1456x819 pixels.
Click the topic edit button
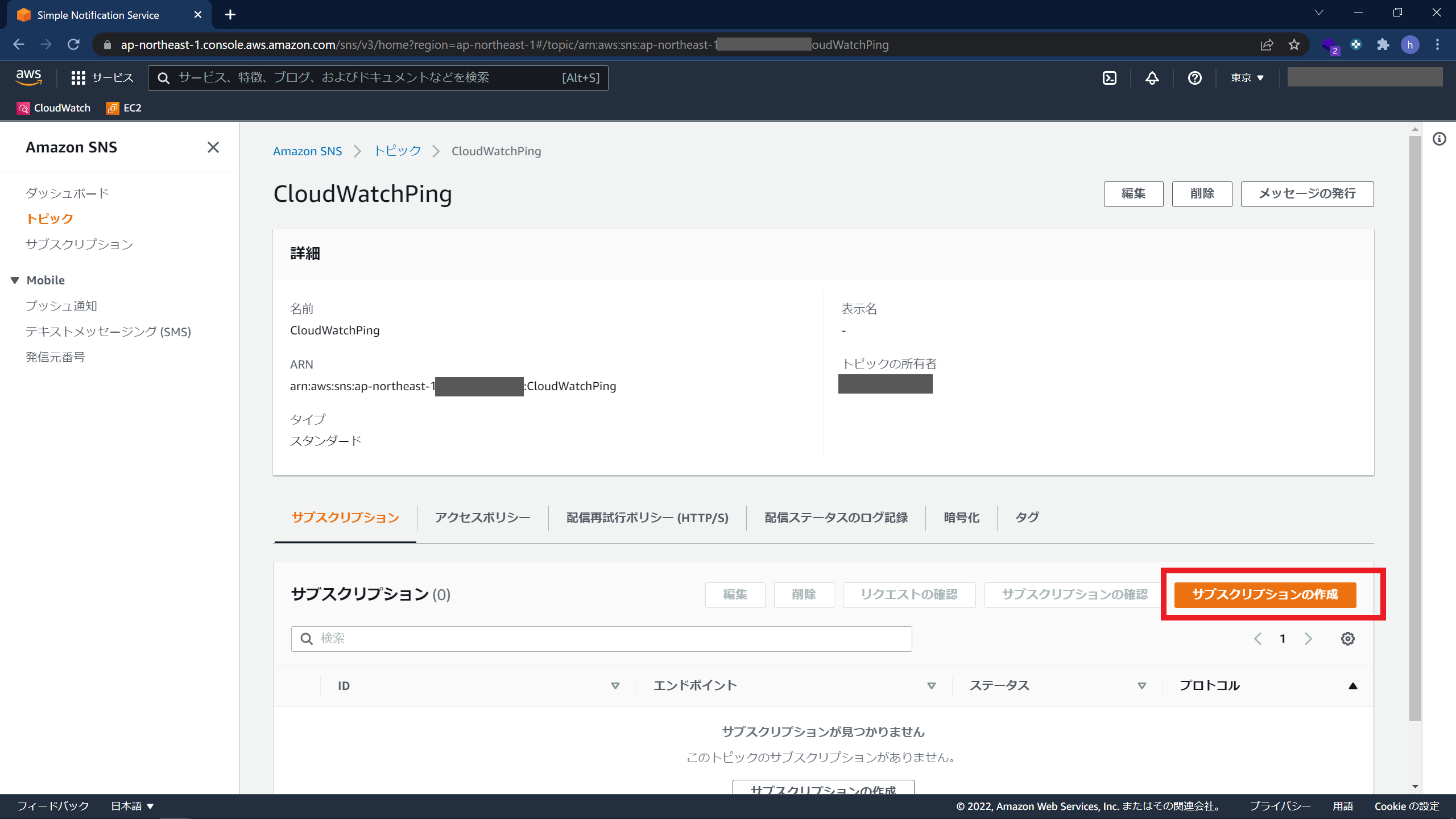(x=1134, y=194)
